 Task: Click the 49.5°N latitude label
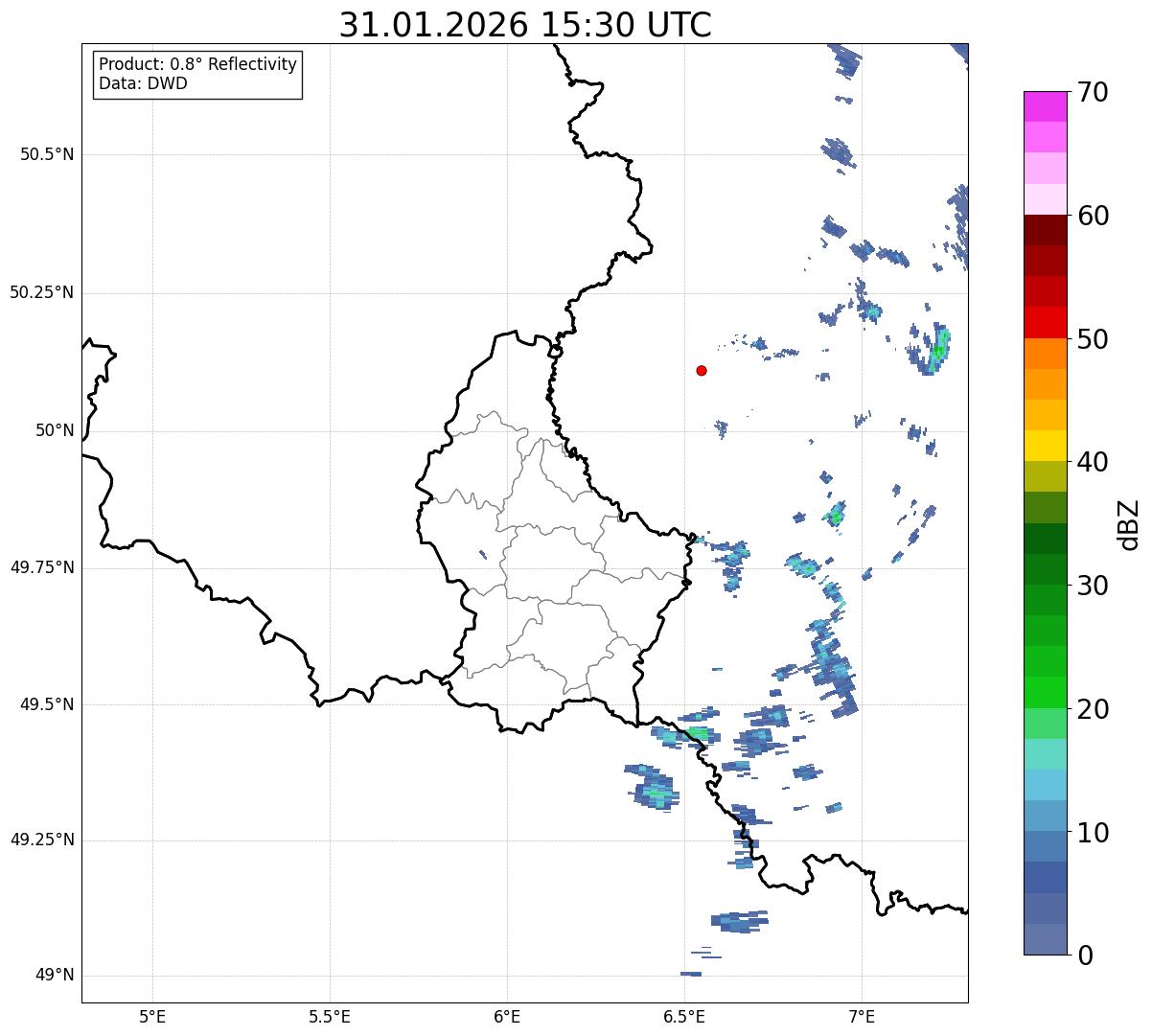(x=47, y=704)
